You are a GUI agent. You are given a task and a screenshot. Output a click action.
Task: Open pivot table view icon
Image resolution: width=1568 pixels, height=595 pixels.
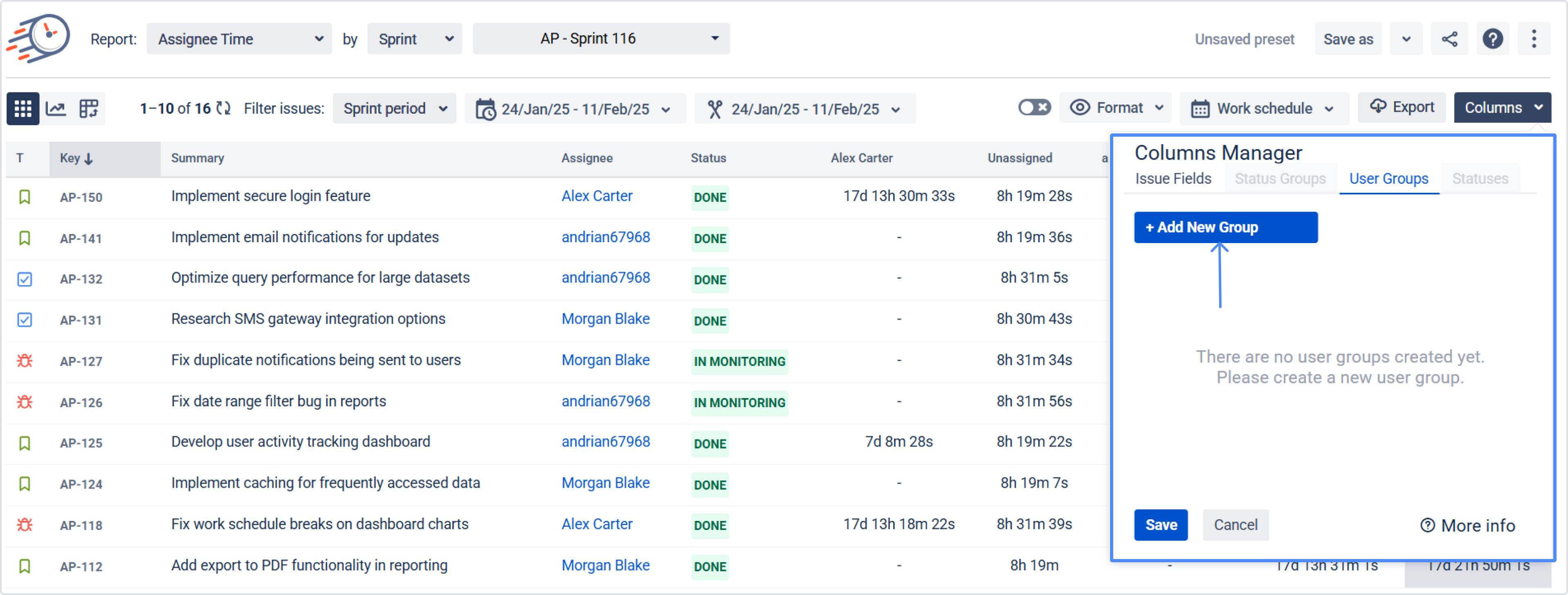[89, 109]
